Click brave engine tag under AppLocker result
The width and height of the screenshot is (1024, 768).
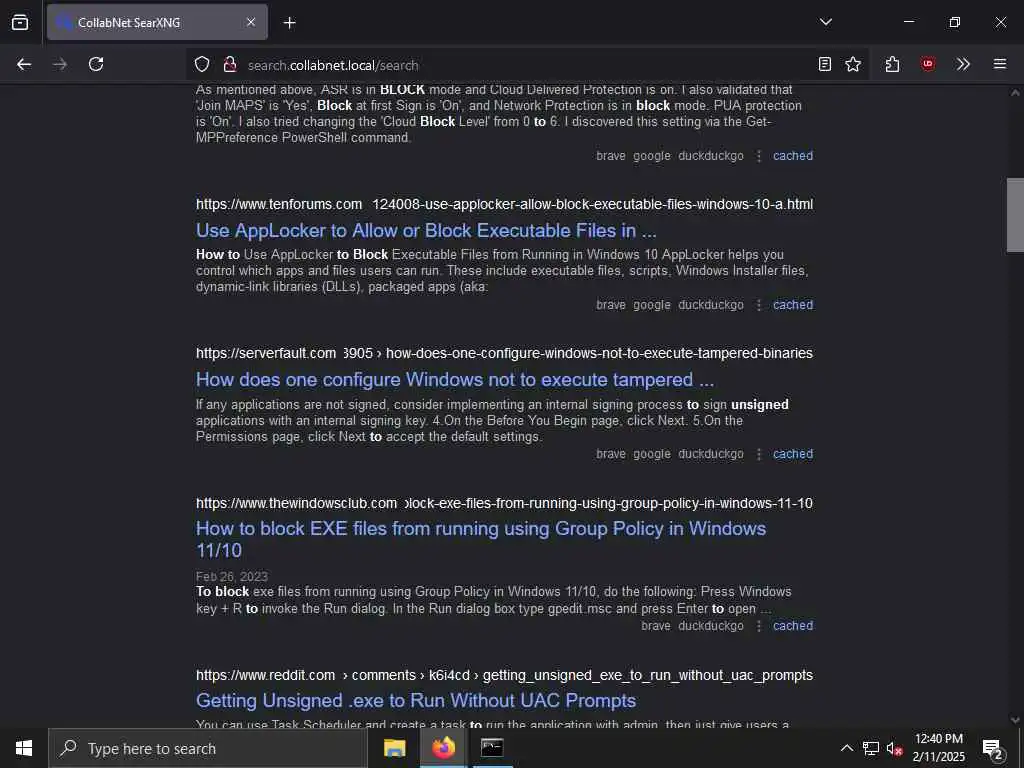[x=611, y=304]
